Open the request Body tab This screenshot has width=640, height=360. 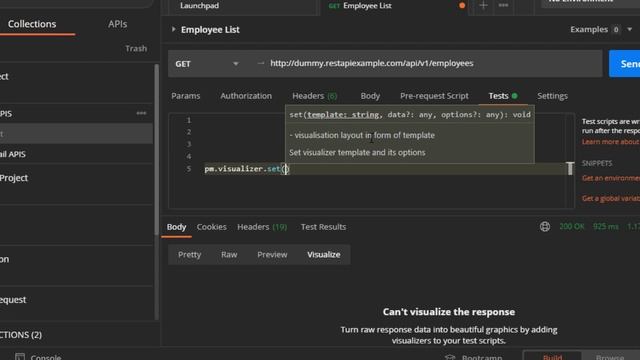pos(370,96)
